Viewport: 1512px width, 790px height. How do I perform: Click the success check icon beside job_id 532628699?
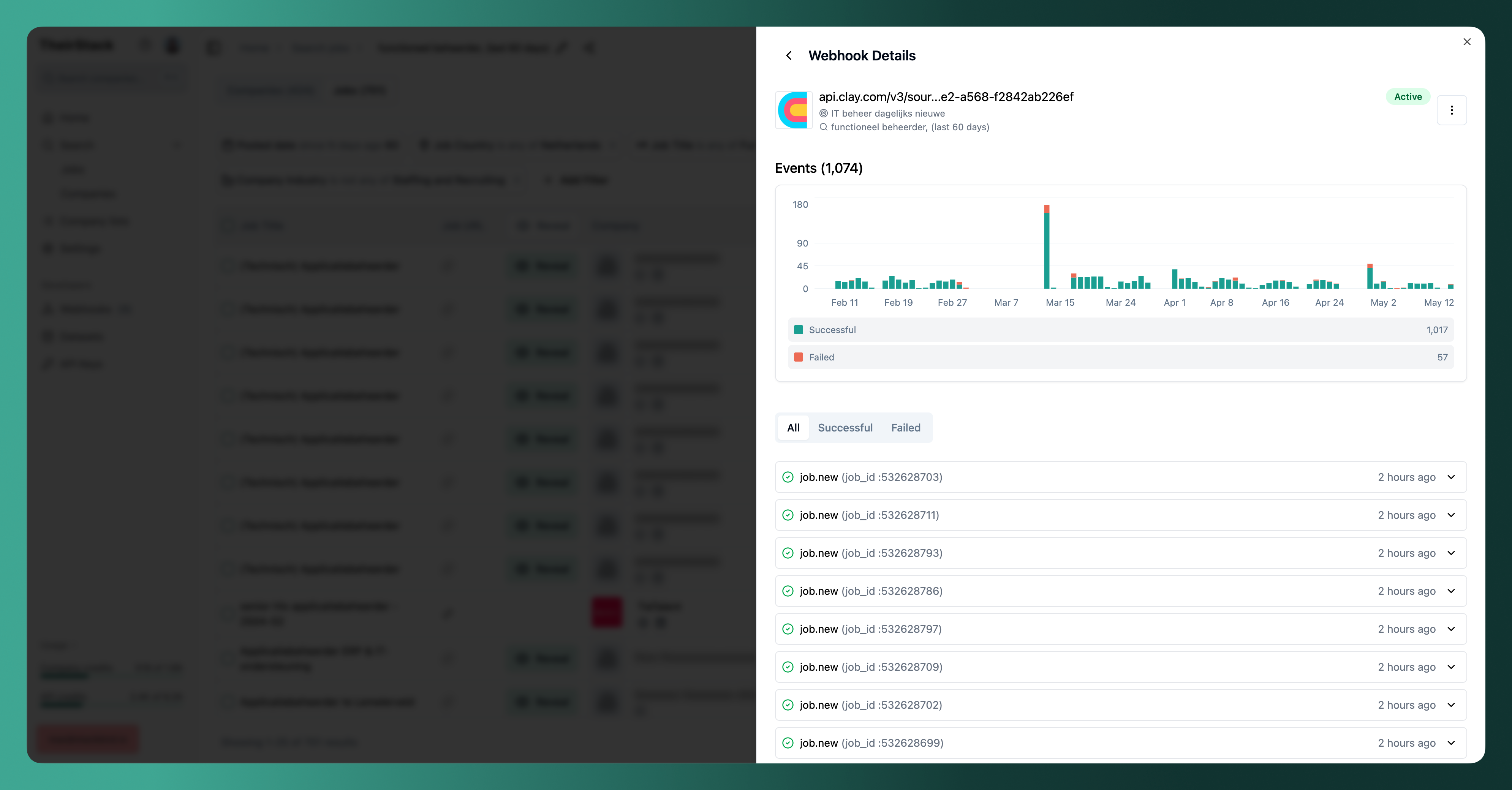(x=788, y=743)
